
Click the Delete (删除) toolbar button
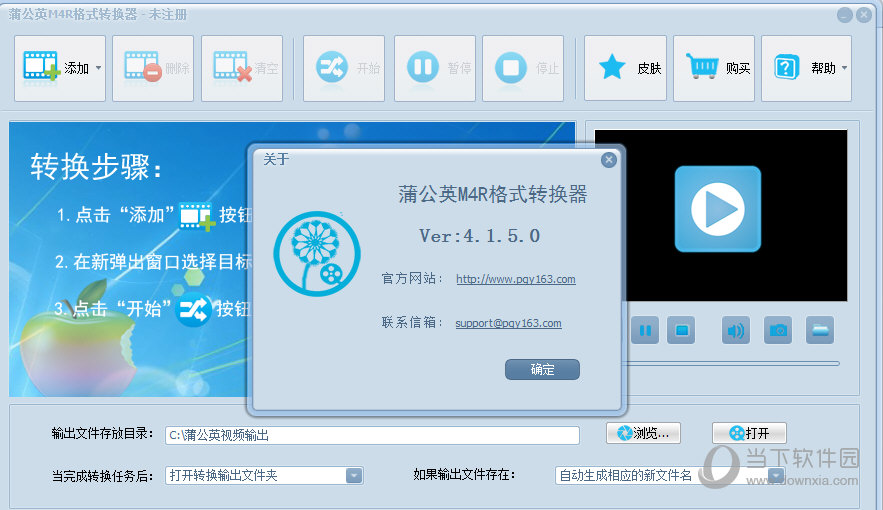coord(153,69)
